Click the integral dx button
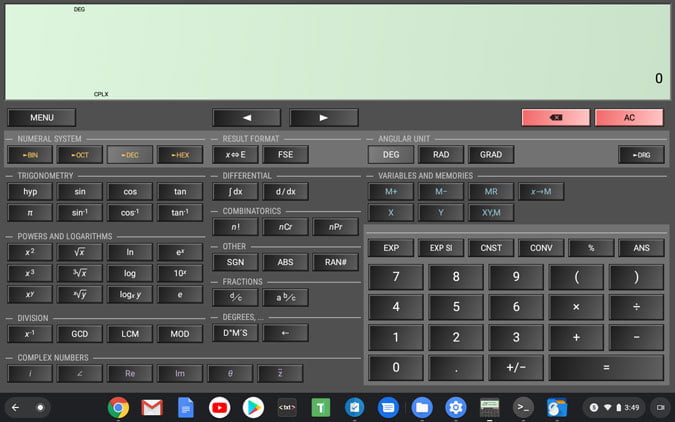Image resolution: width=675 pixels, height=422 pixels. point(235,192)
